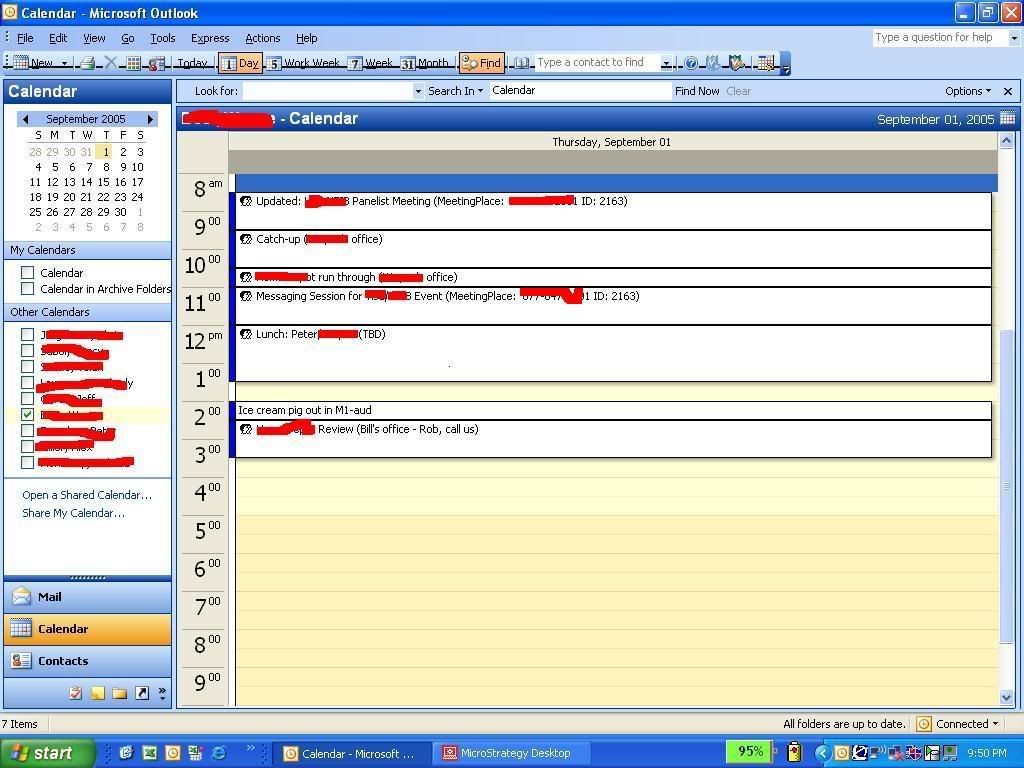1024x768 pixels.
Task: Go to next month in date navigator
Action: pyautogui.click(x=150, y=119)
